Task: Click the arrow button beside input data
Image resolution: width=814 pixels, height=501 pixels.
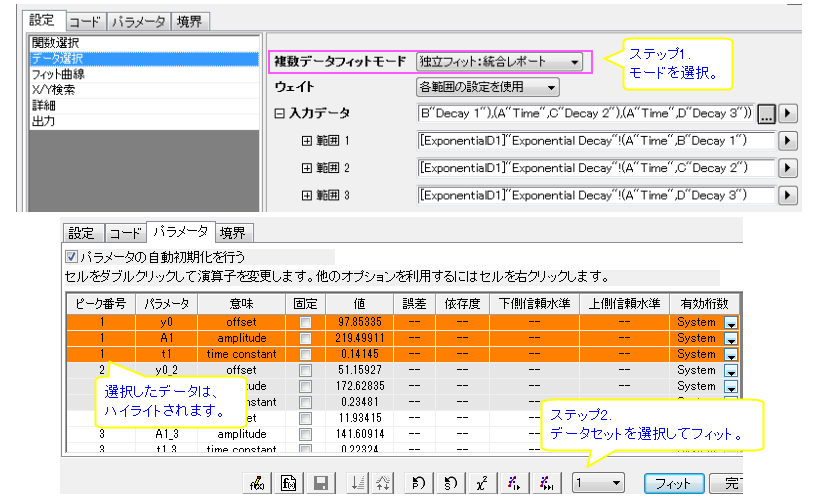Action: click(788, 113)
